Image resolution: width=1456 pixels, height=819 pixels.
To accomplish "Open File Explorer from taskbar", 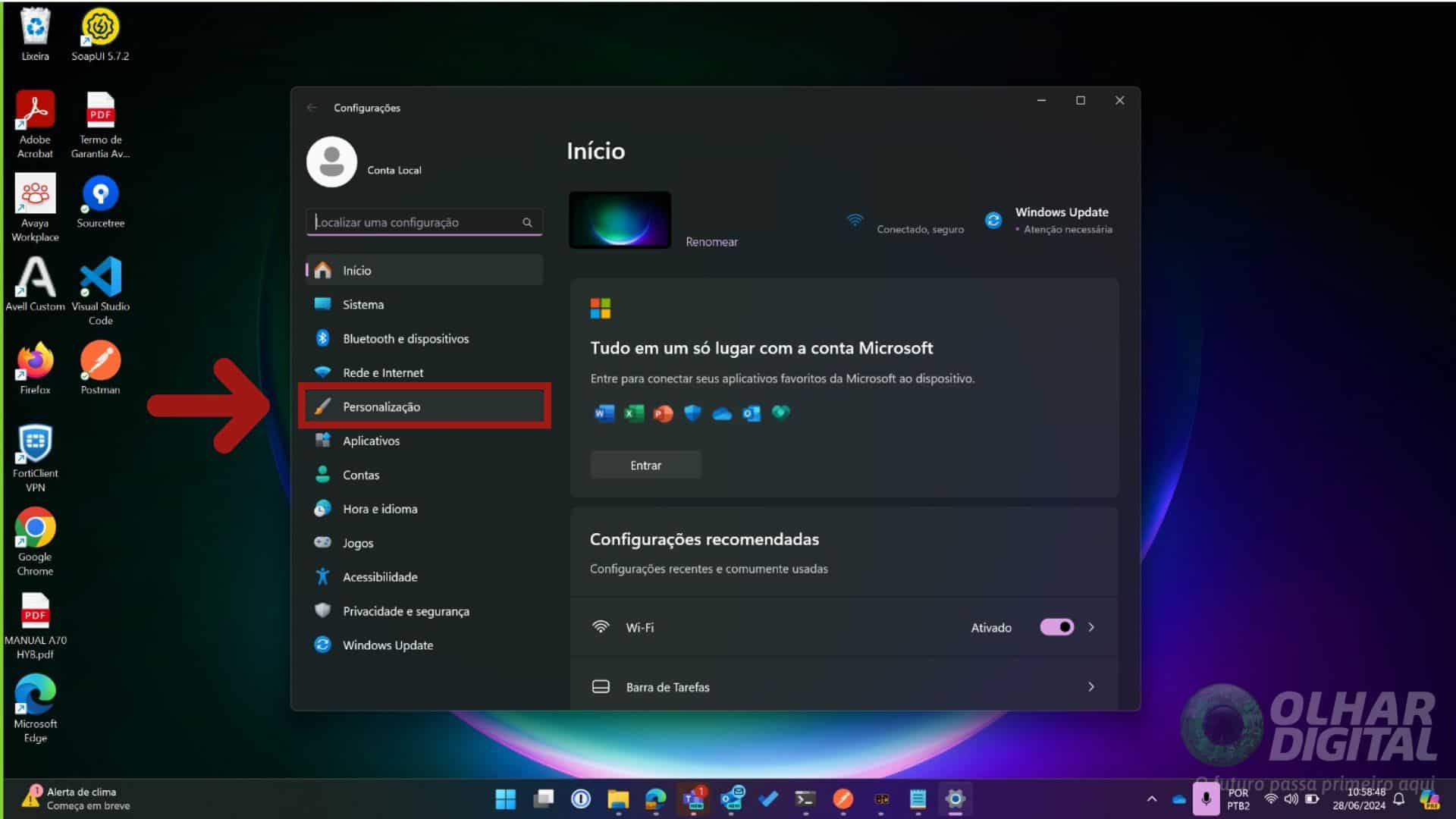I will (x=618, y=799).
